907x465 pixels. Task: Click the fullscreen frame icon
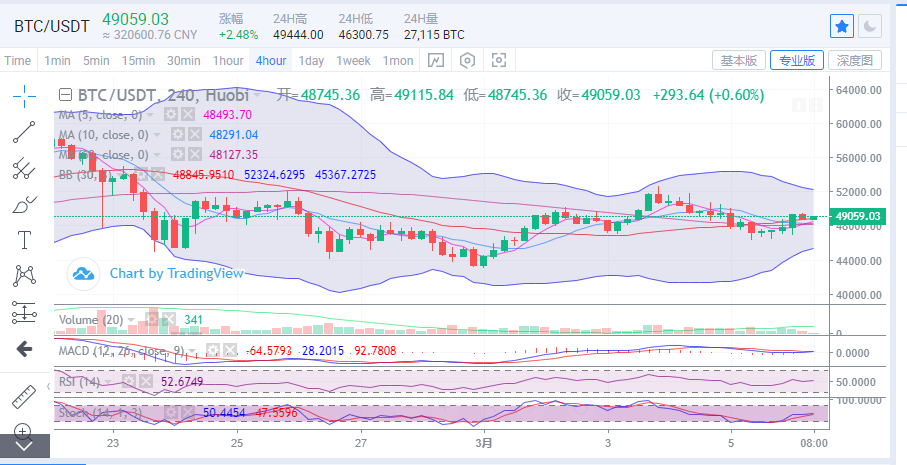pos(499,60)
